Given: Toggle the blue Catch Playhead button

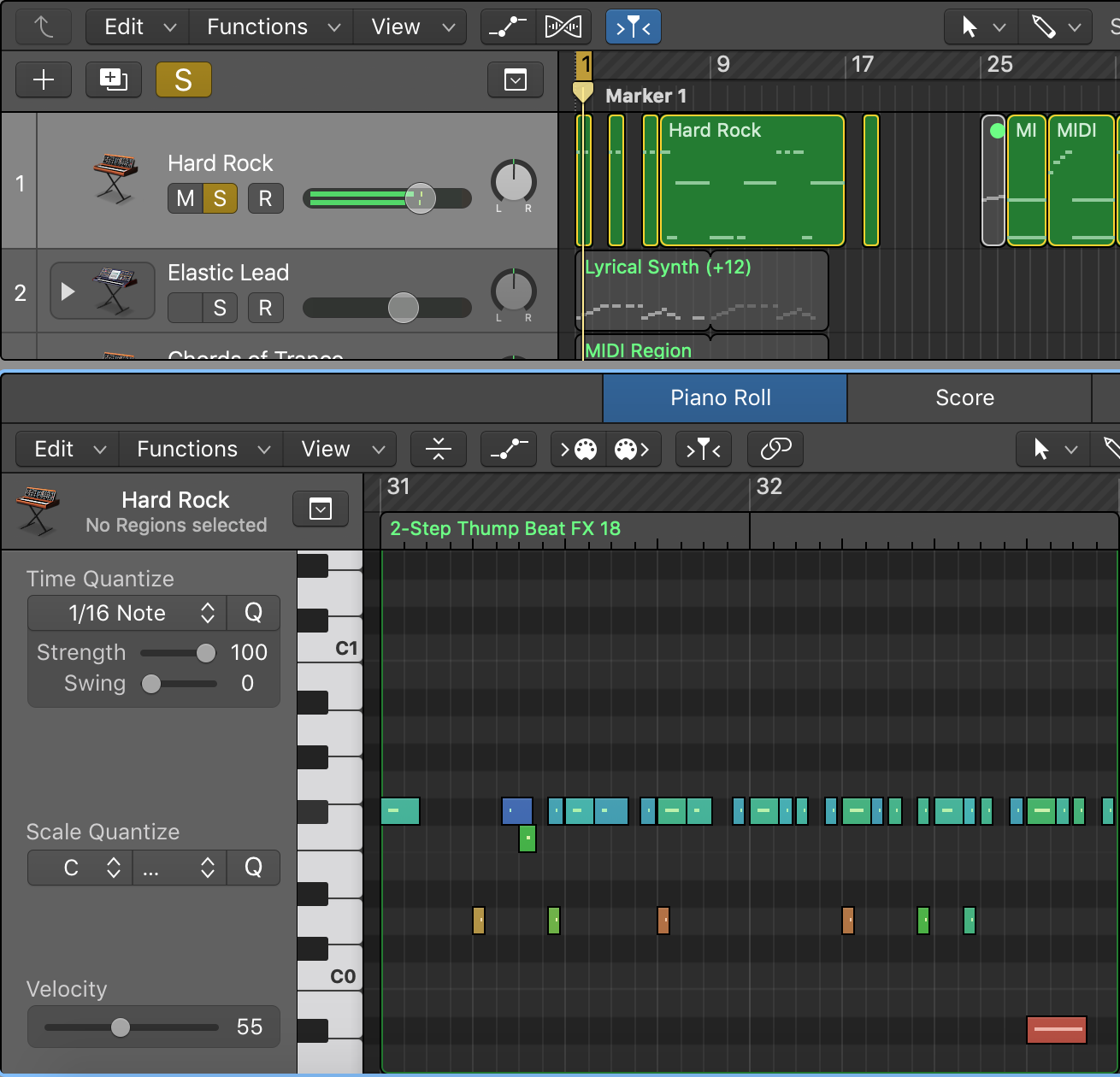Looking at the screenshot, I should coord(633,27).
